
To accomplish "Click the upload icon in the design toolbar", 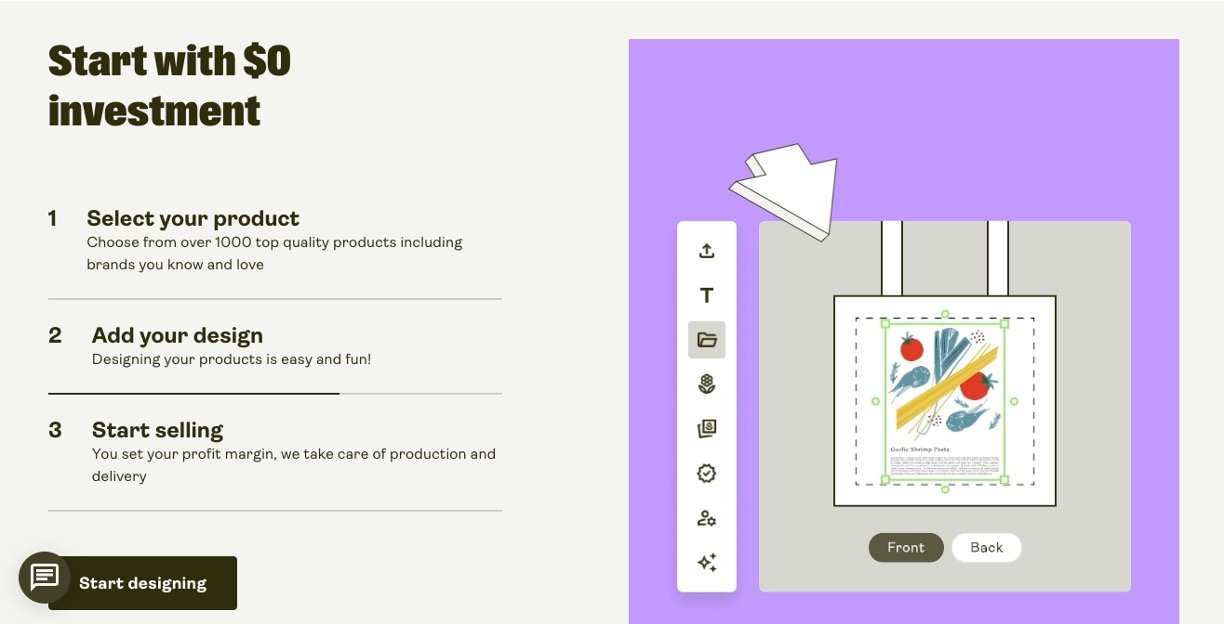I will click(706, 251).
